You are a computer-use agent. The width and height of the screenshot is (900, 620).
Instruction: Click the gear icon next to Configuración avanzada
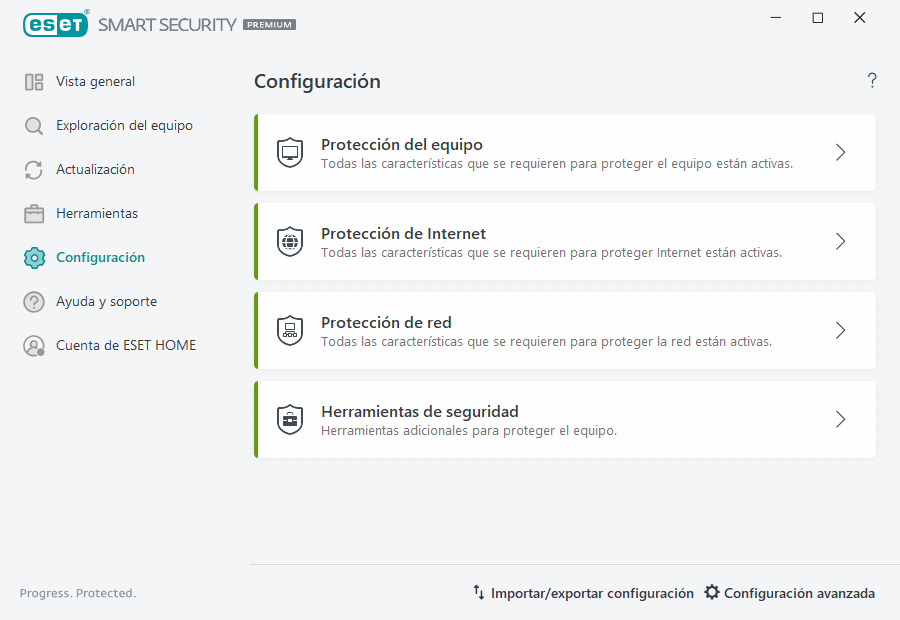click(712, 593)
